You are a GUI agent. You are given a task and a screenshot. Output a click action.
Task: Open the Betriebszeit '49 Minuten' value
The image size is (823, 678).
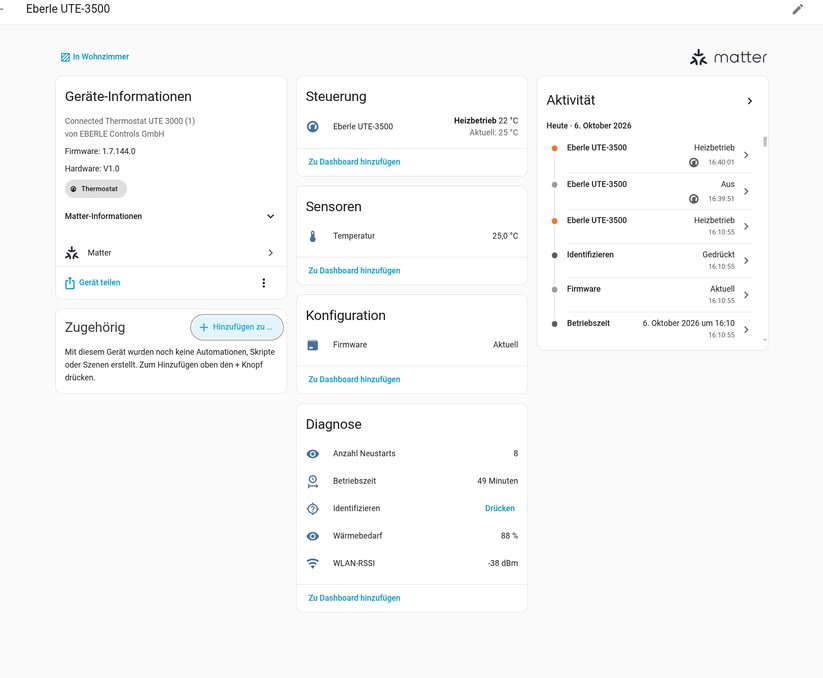pos(497,481)
